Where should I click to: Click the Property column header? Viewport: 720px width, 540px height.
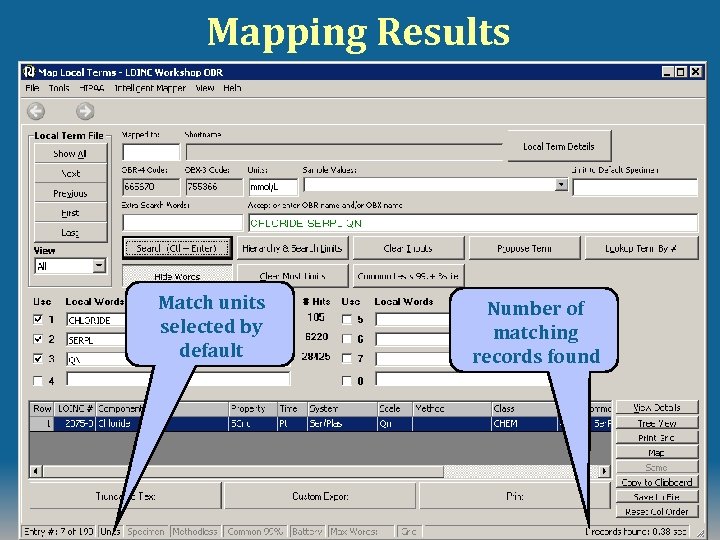tap(253, 409)
